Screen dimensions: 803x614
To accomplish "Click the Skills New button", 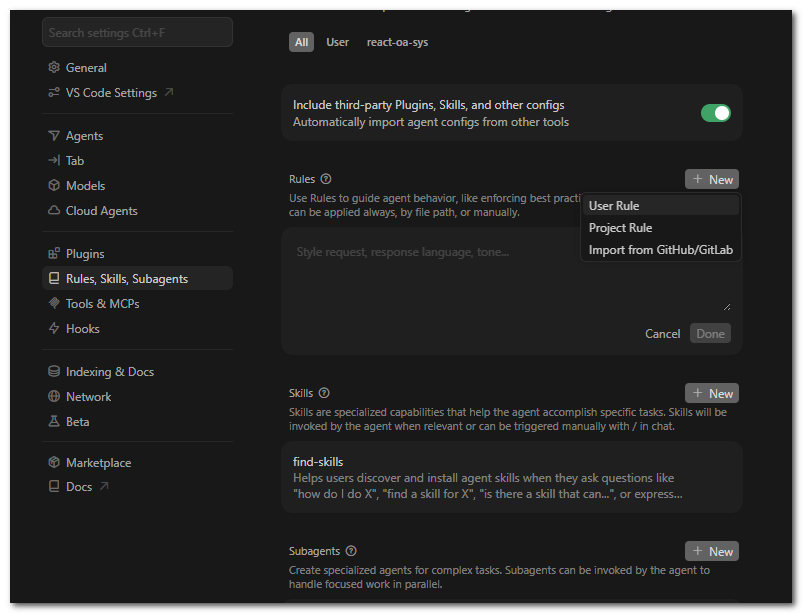I will pyautogui.click(x=712, y=393).
